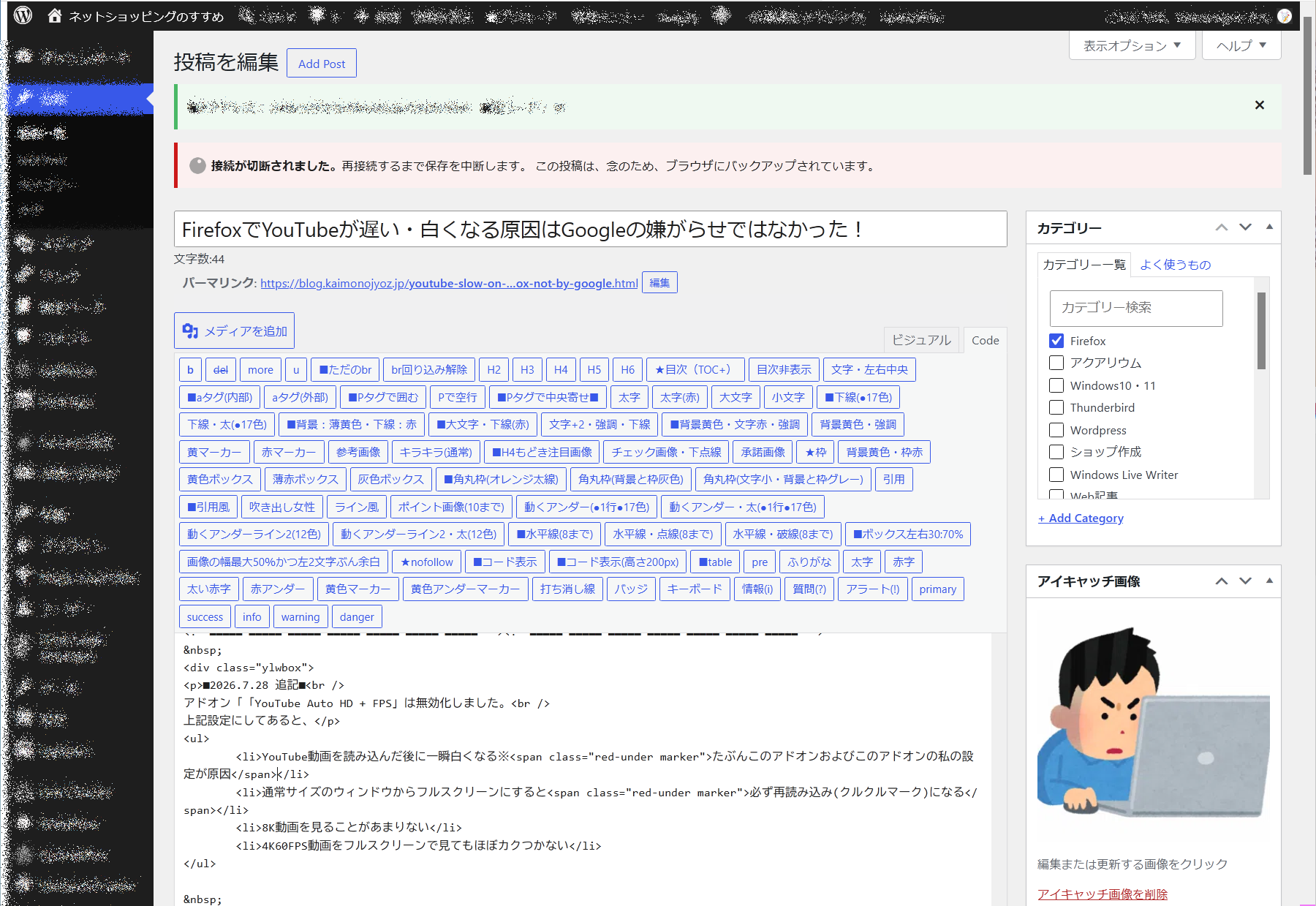
Task: Click the WordPress logo icon
Action: (x=23, y=15)
